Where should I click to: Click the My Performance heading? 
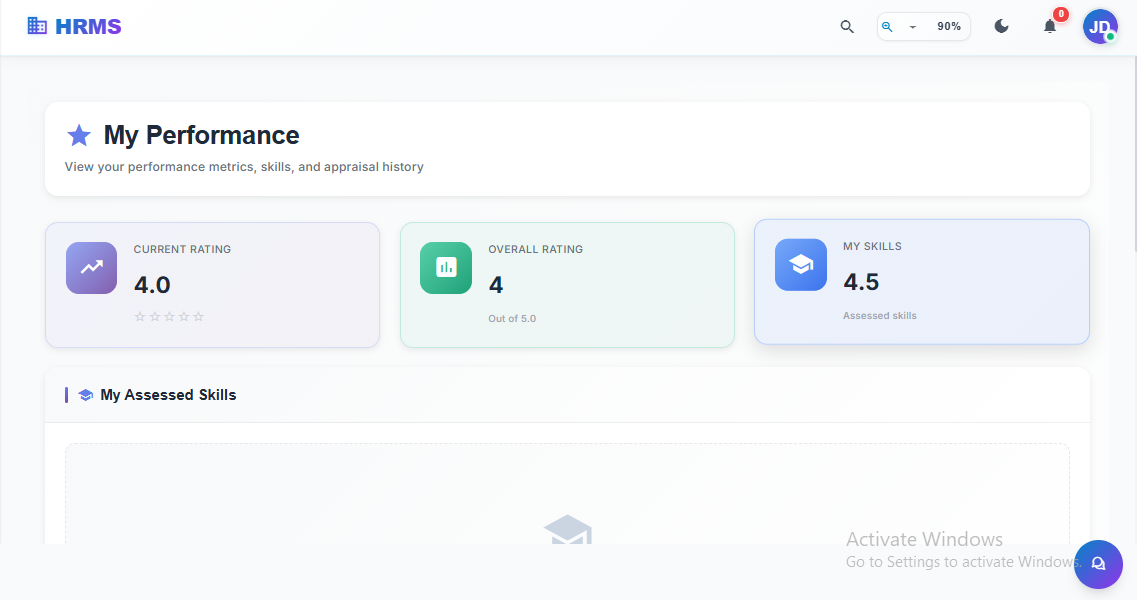pyautogui.click(x=202, y=135)
